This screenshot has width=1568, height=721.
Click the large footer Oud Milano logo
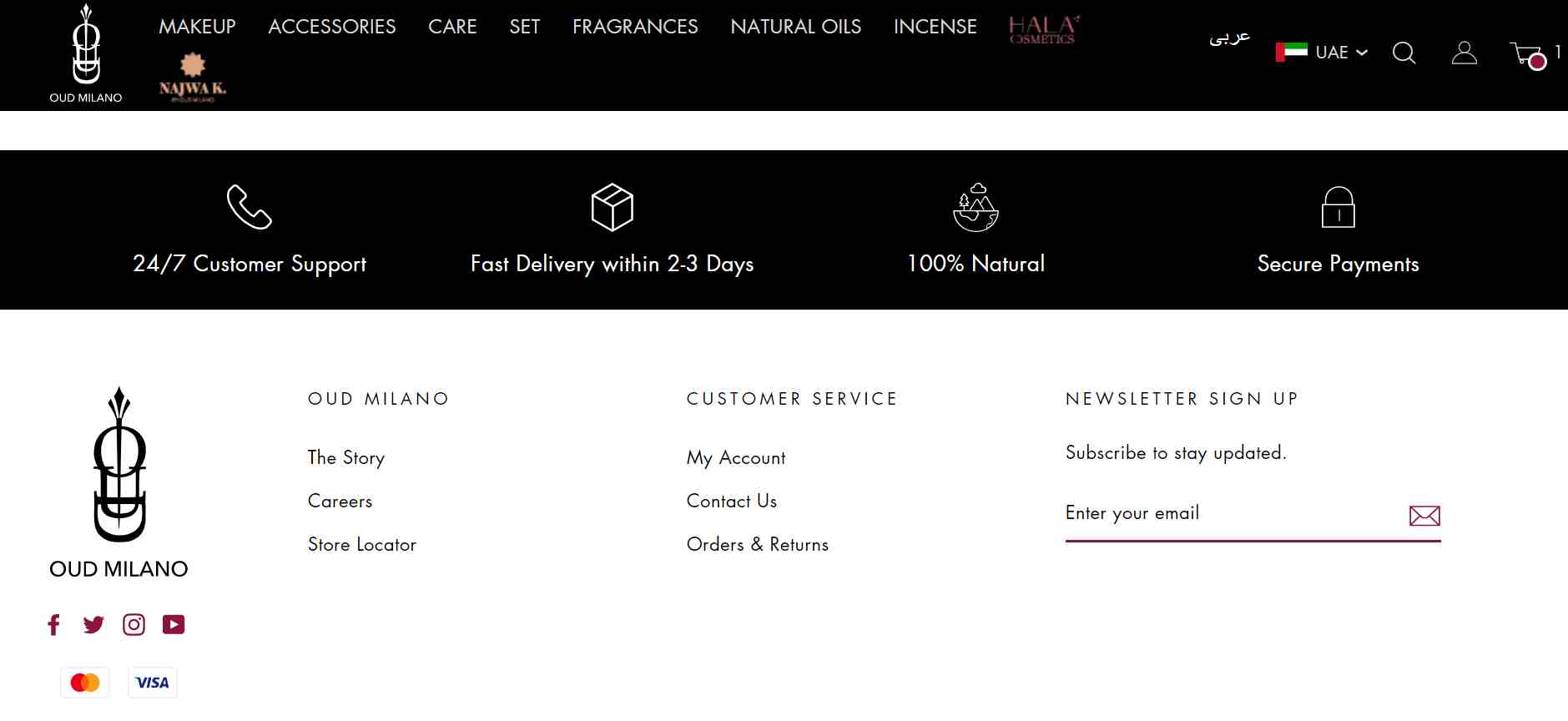[x=119, y=483]
